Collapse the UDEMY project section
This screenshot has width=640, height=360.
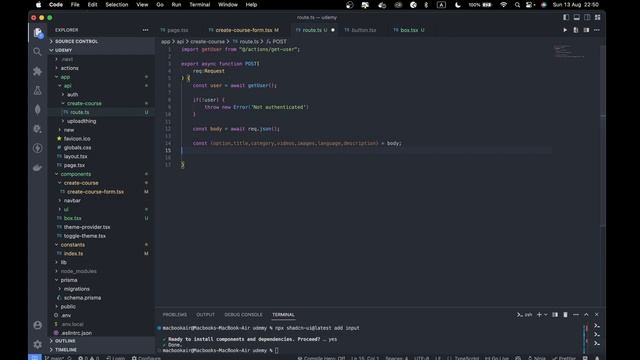(x=101, y=50)
